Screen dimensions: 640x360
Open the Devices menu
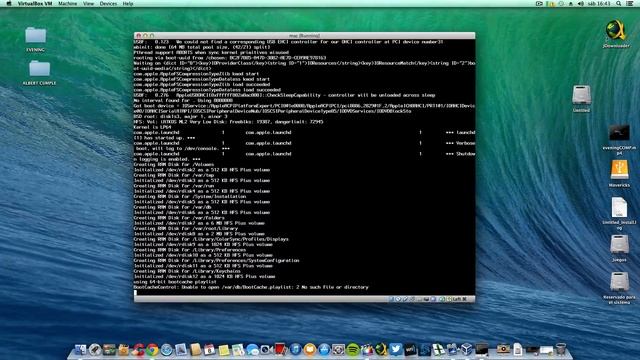pos(108,3)
